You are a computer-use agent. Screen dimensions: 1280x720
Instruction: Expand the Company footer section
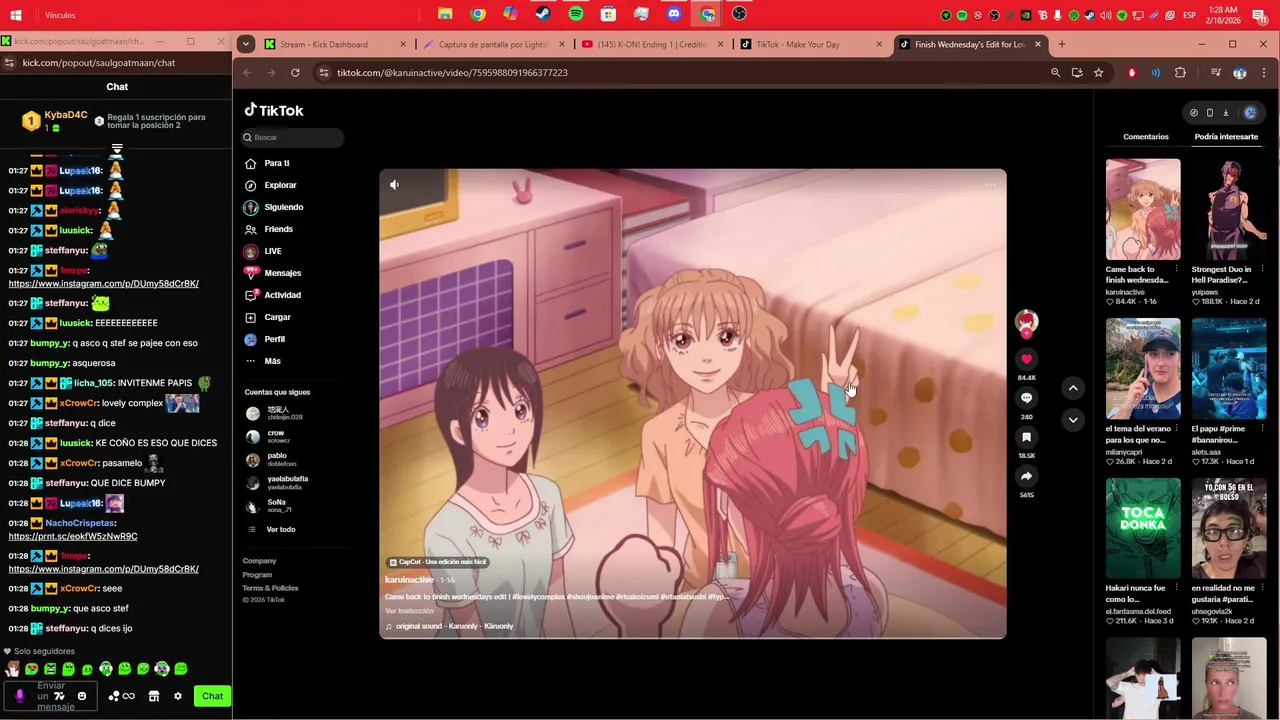(x=259, y=561)
